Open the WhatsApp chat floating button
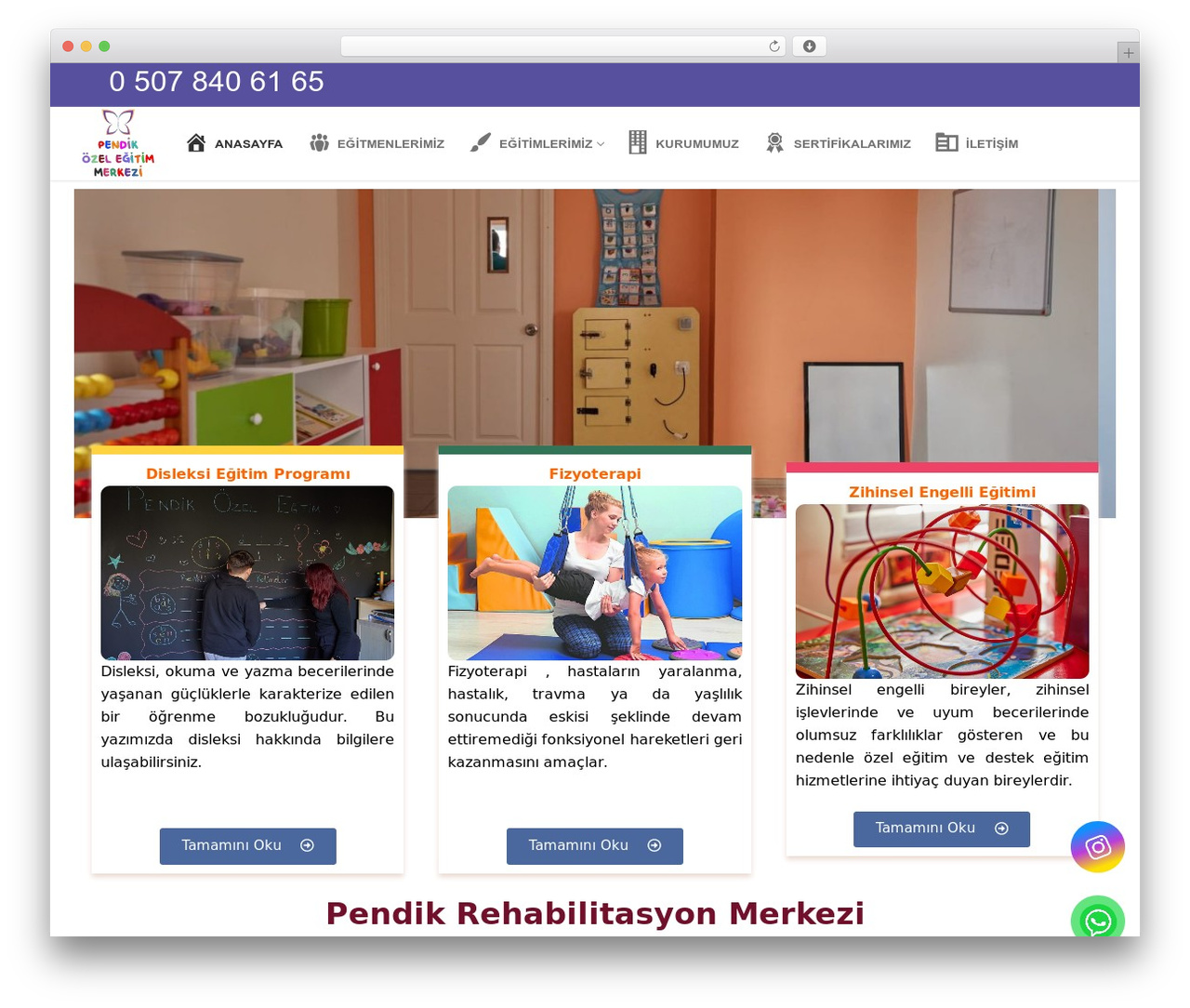Screen dimensions: 1190x1008 tap(1098, 918)
